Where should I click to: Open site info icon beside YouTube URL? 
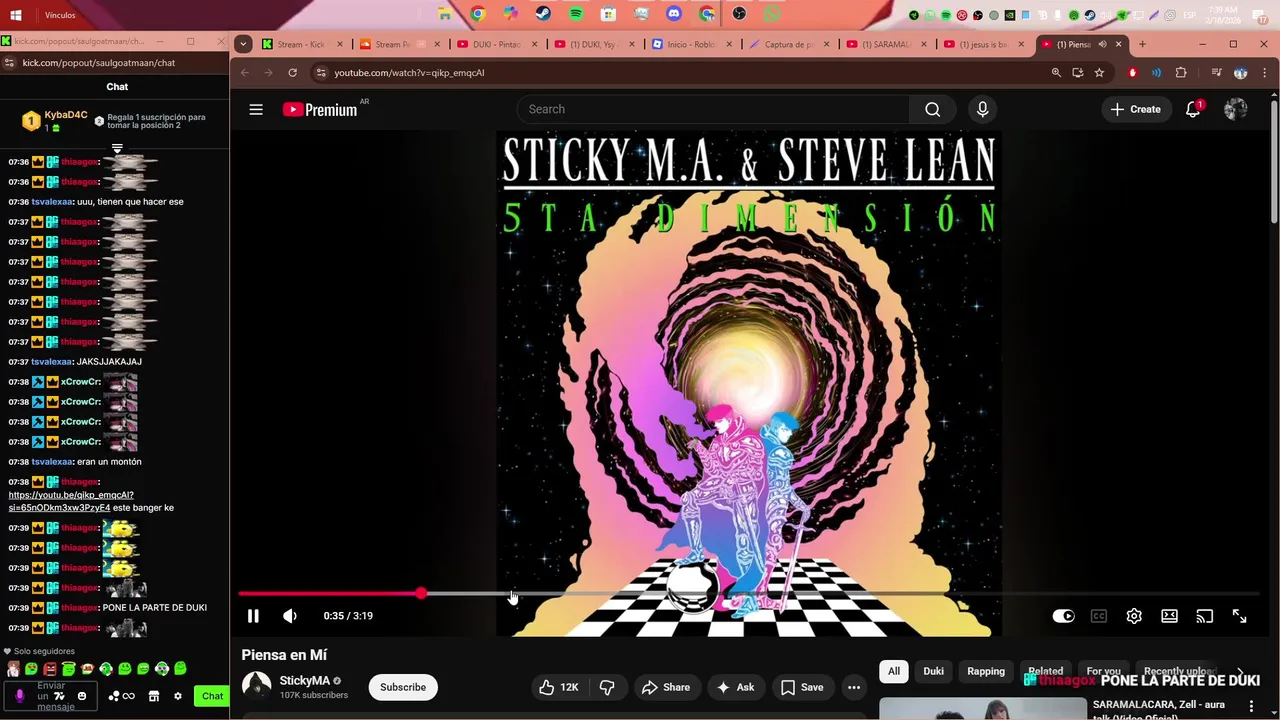point(321,73)
